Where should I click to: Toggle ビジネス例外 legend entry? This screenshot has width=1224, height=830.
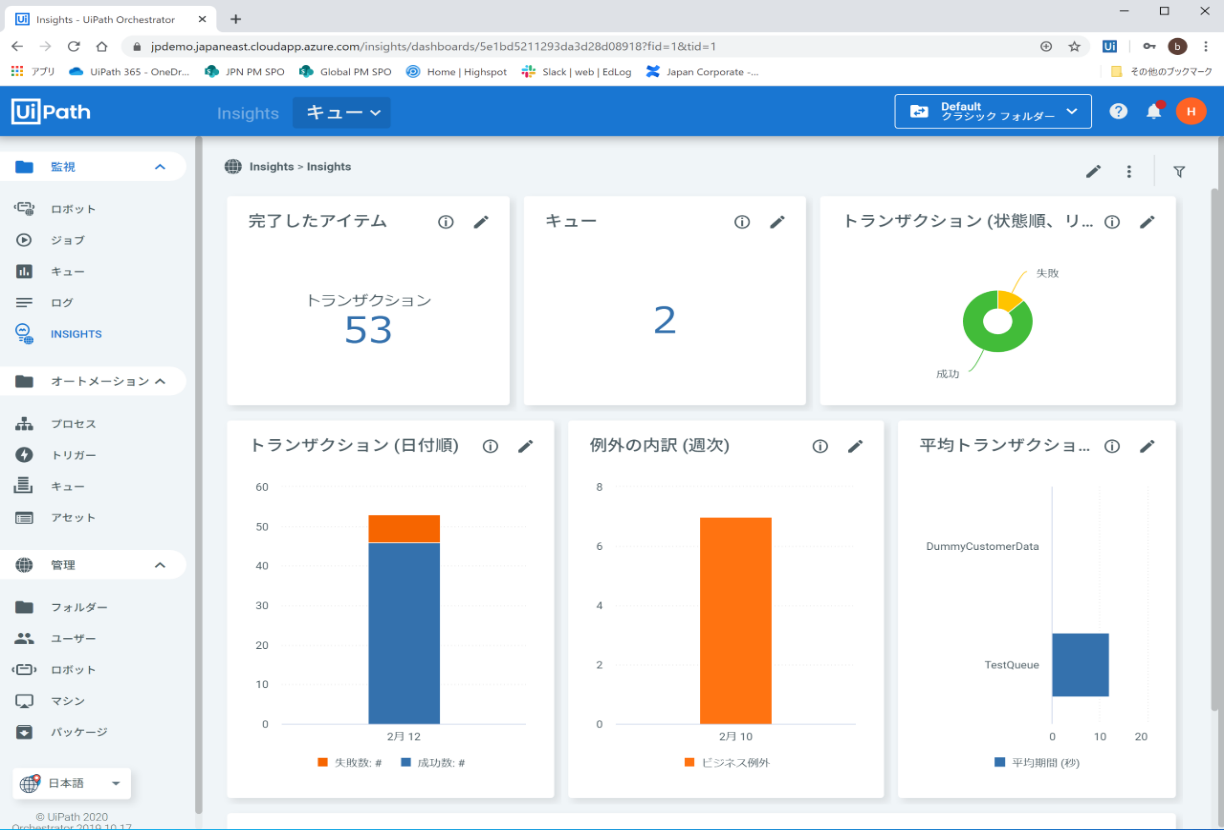(727, 762)
